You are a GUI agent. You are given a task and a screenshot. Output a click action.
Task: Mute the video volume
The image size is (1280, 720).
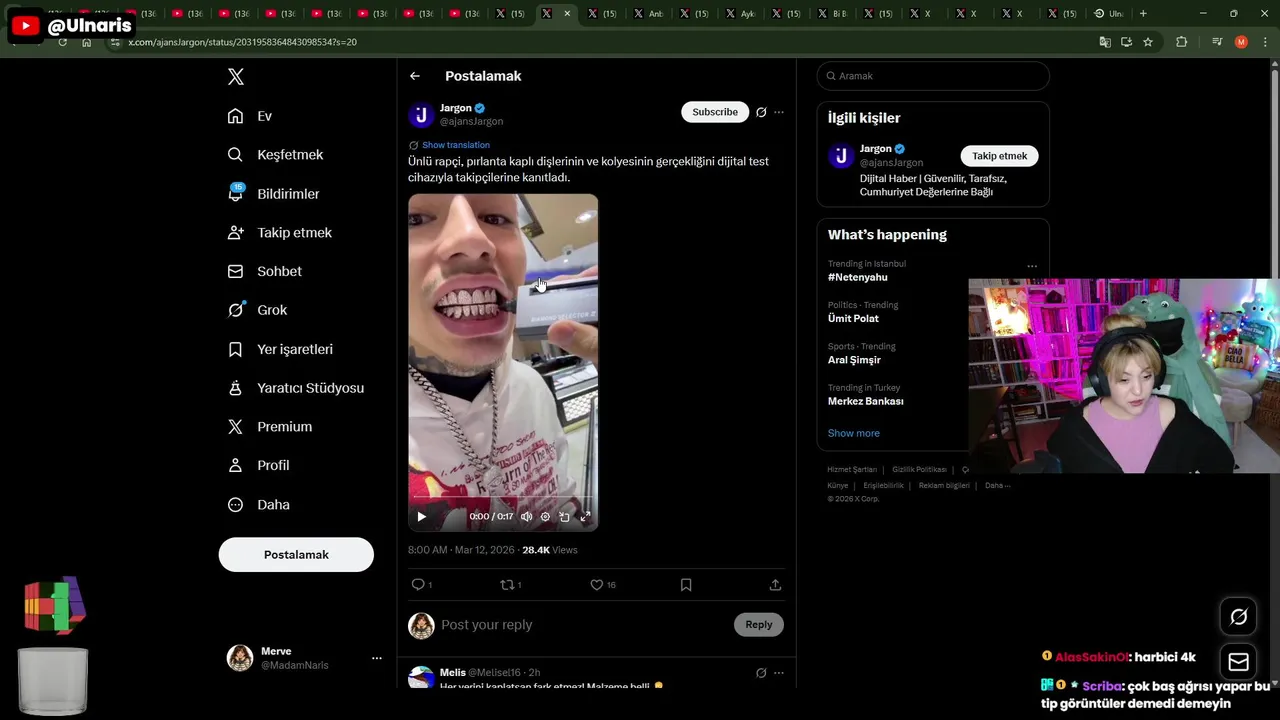coord(526,517)
